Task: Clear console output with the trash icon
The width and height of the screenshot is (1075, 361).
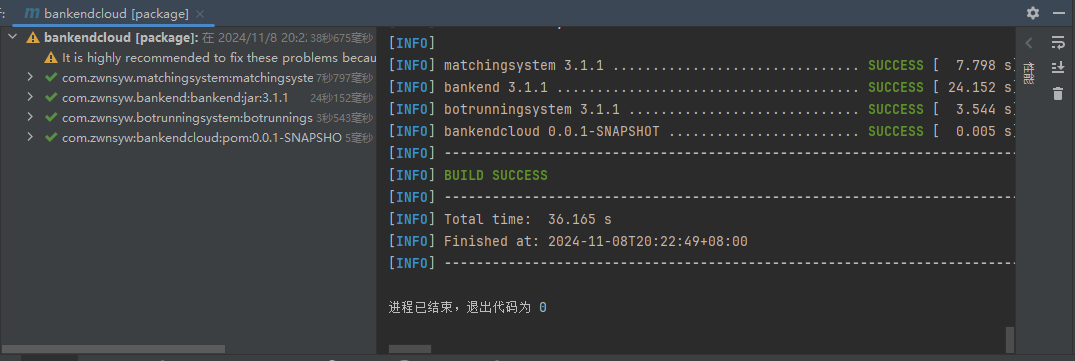Action: point(1058,93)
